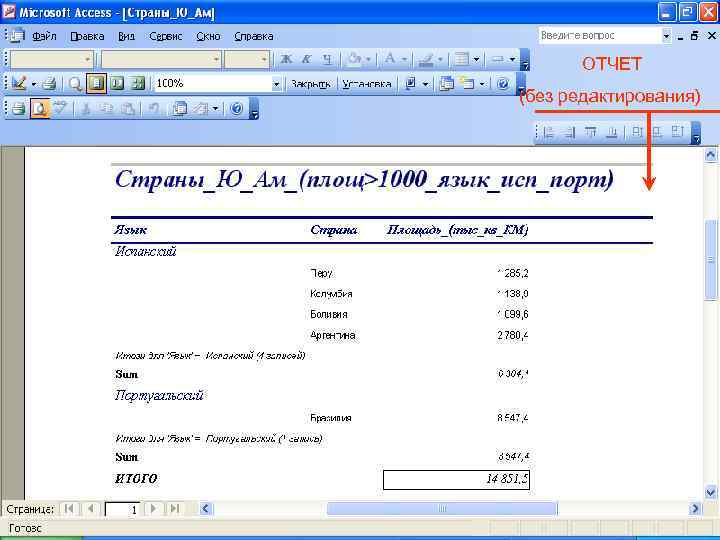Click the Zoom magnifier icon
The image size is (720, 540).
point(75,84)
